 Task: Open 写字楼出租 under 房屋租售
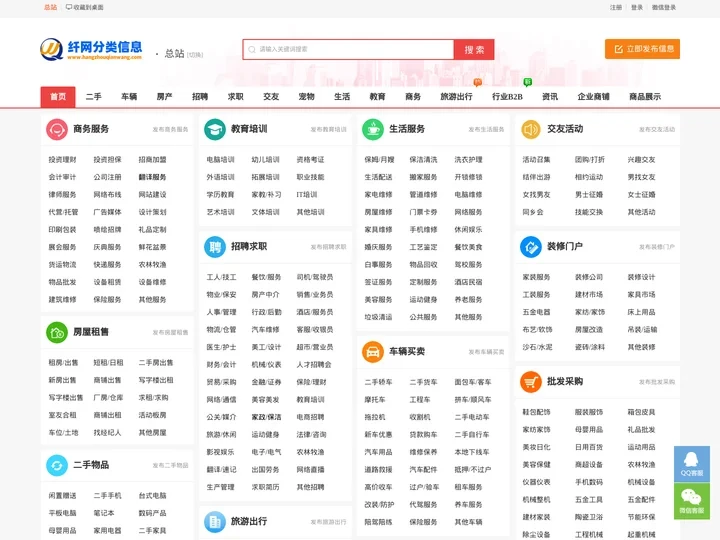pos(156,380)
